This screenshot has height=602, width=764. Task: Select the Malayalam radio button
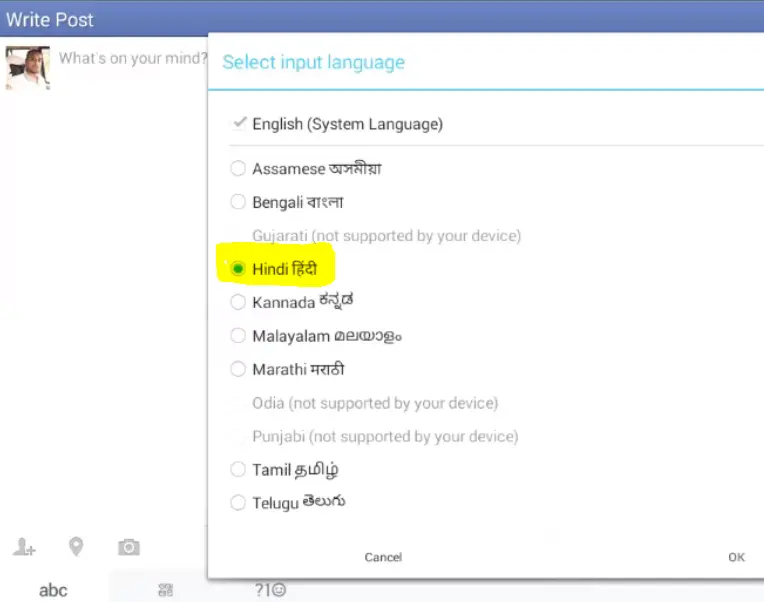pyautogui.click(x=238, y=336)
